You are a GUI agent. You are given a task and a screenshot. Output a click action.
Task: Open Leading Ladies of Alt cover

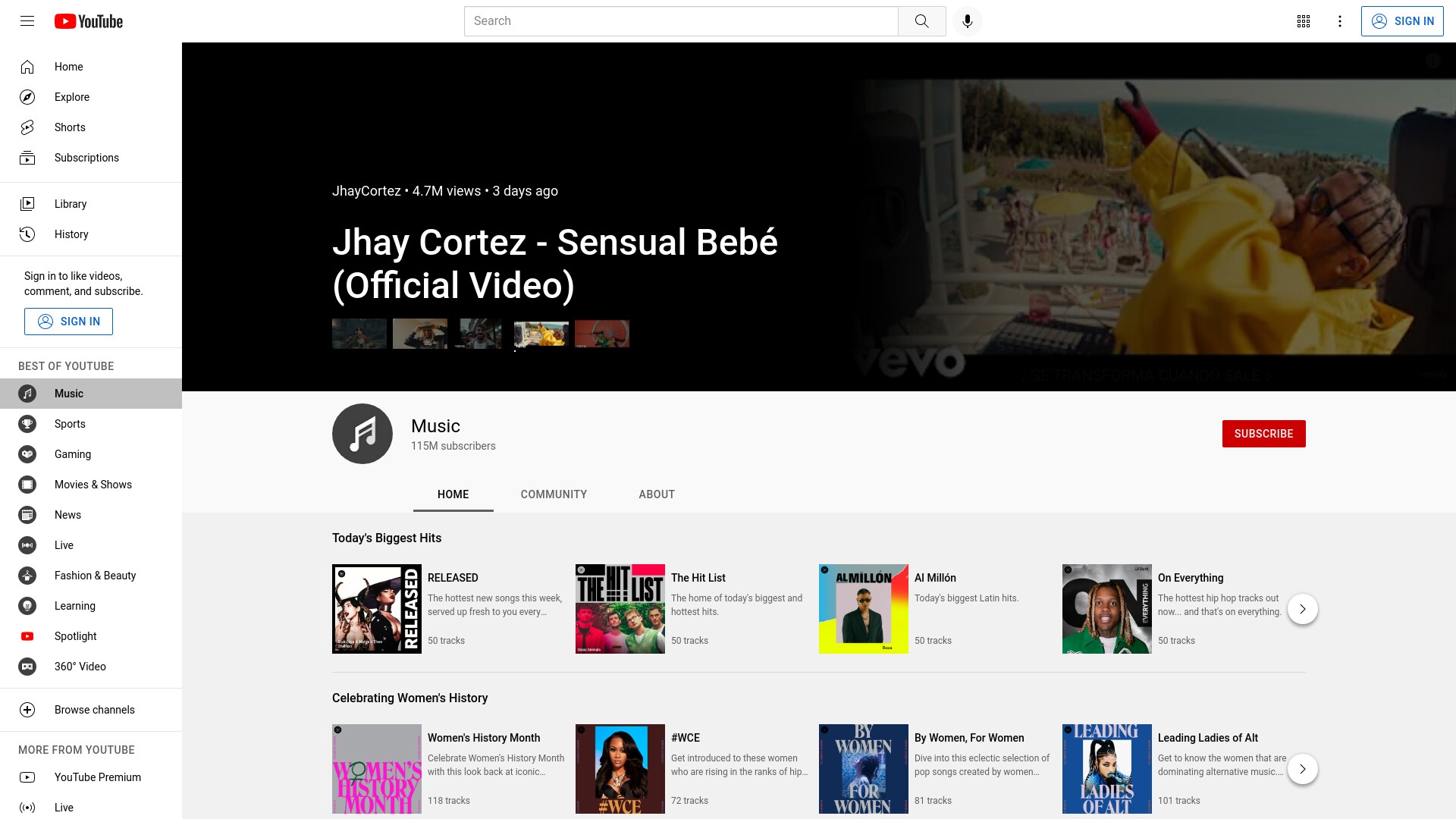(1107, 769)
